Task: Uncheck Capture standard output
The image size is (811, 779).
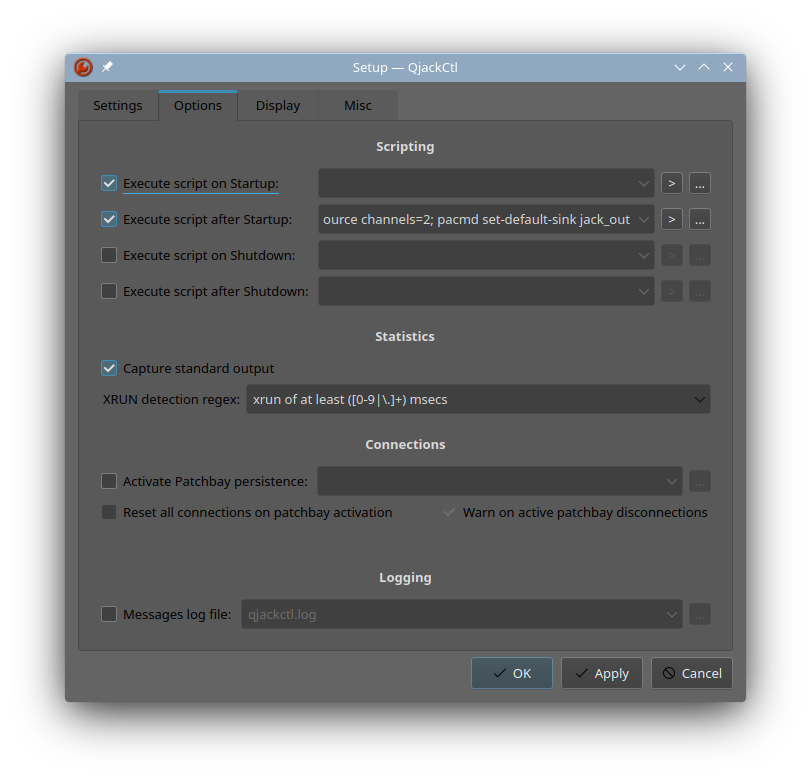Action: pyautogui.click(x=109, y=368)
